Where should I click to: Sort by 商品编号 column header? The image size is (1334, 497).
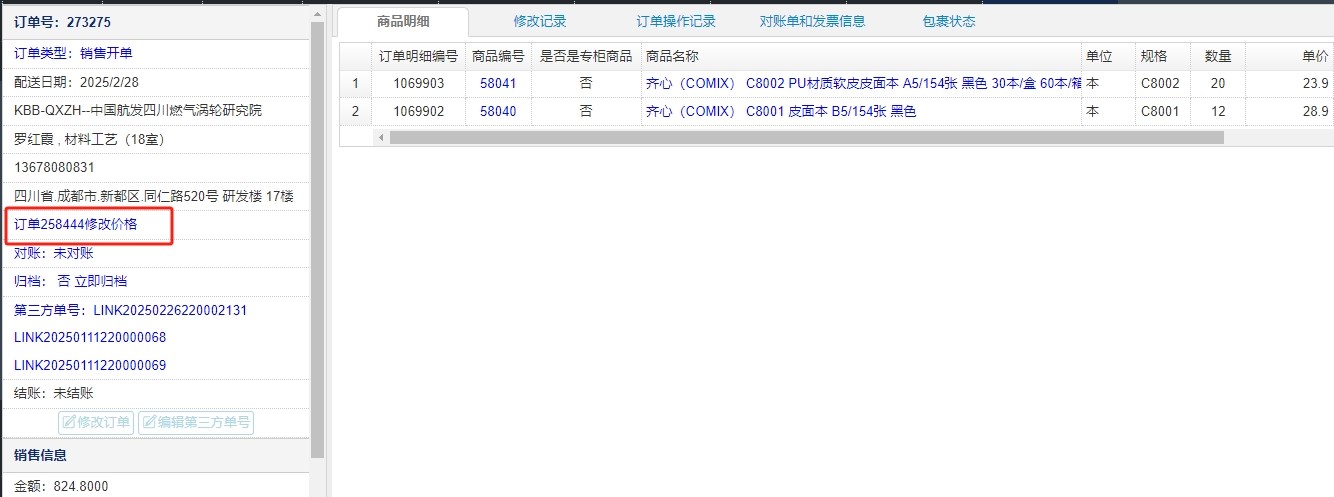pyautogui.click(x=498, y=56)
